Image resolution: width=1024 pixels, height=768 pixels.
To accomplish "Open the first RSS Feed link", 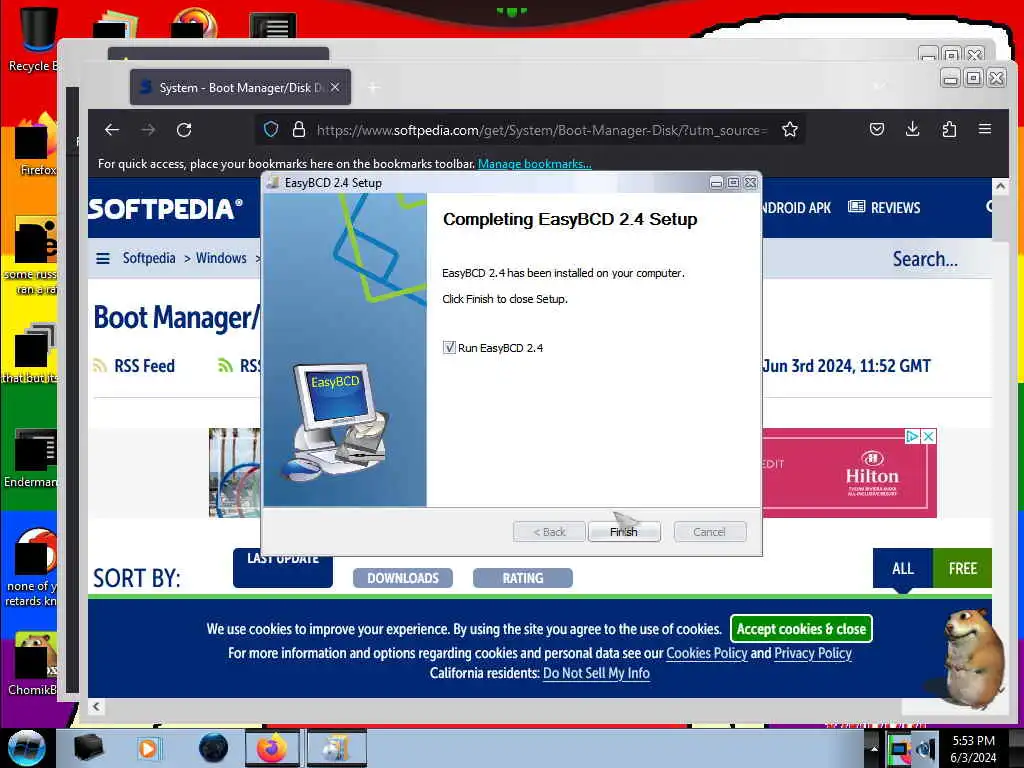I will point(144,366).
